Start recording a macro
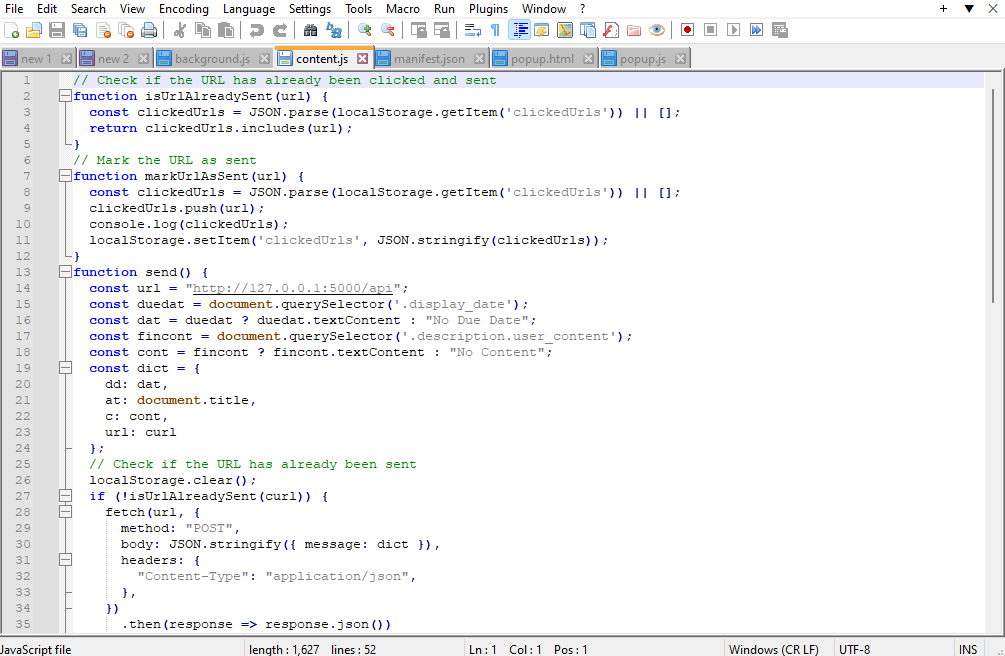The width and height of the screenshot is (1005, 656). tap(688, 30)
